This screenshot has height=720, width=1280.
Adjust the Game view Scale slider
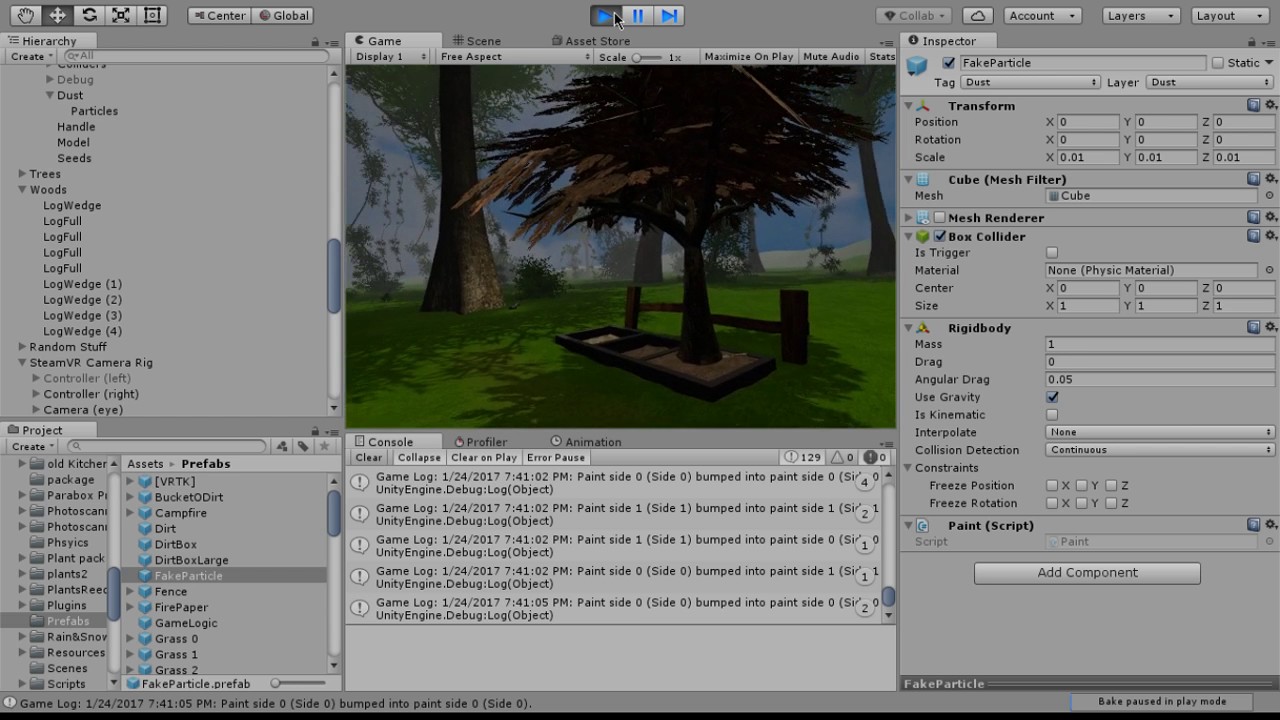pos(647,57)
